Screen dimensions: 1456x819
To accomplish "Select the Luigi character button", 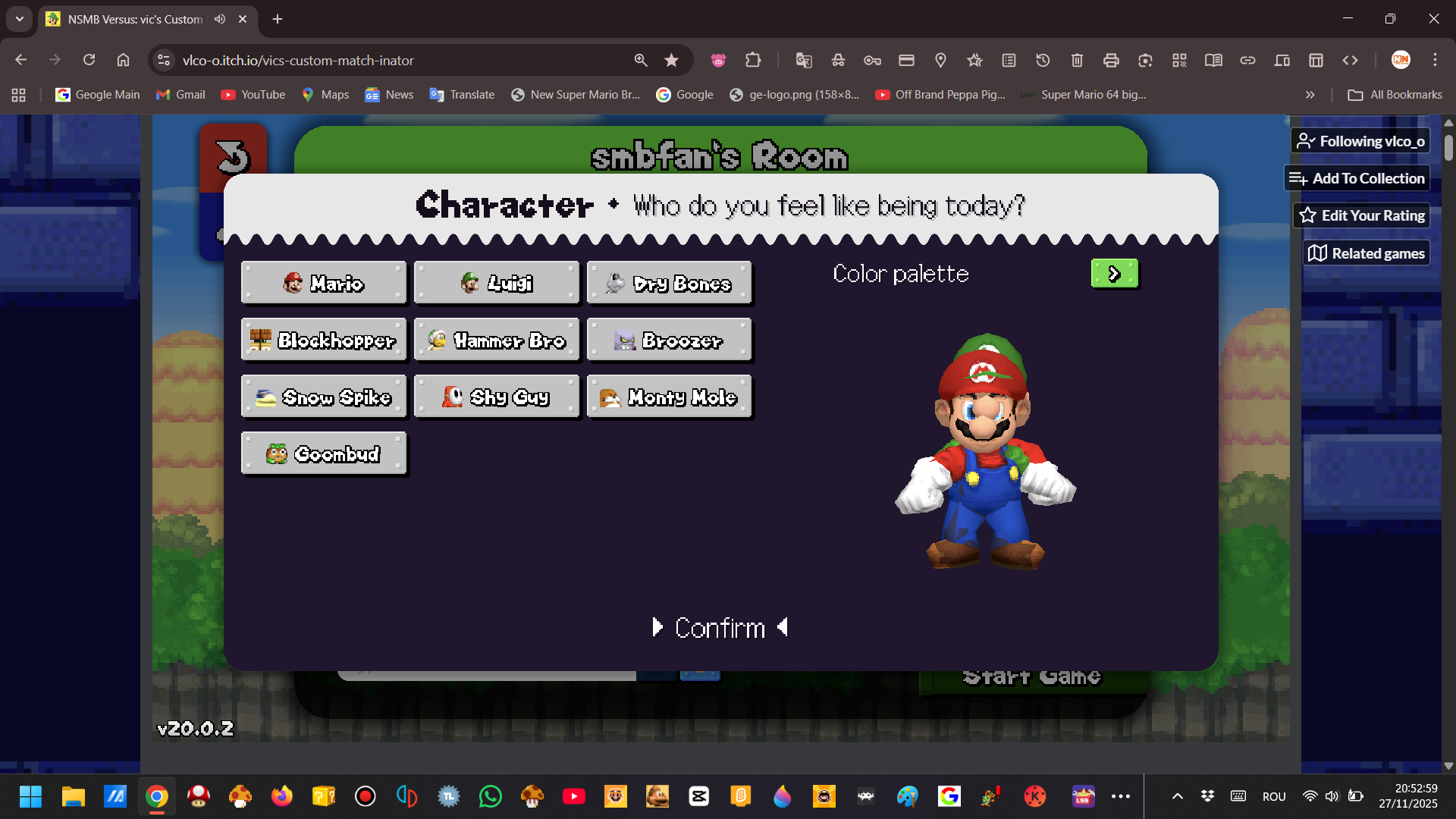I will (x=497, y=284).
